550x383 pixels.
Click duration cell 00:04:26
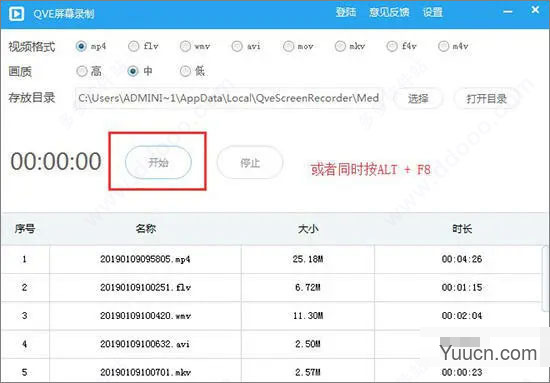coord(462,259)
